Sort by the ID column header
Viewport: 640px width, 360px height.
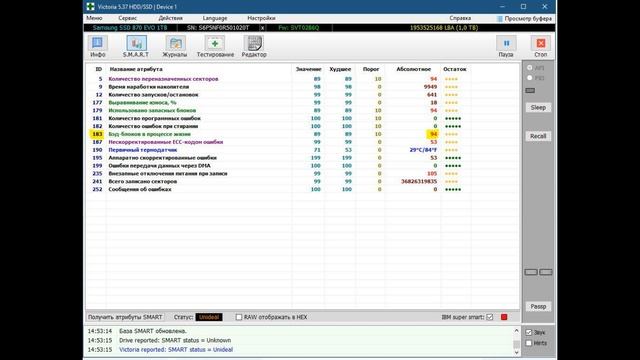tap(98, 69)
